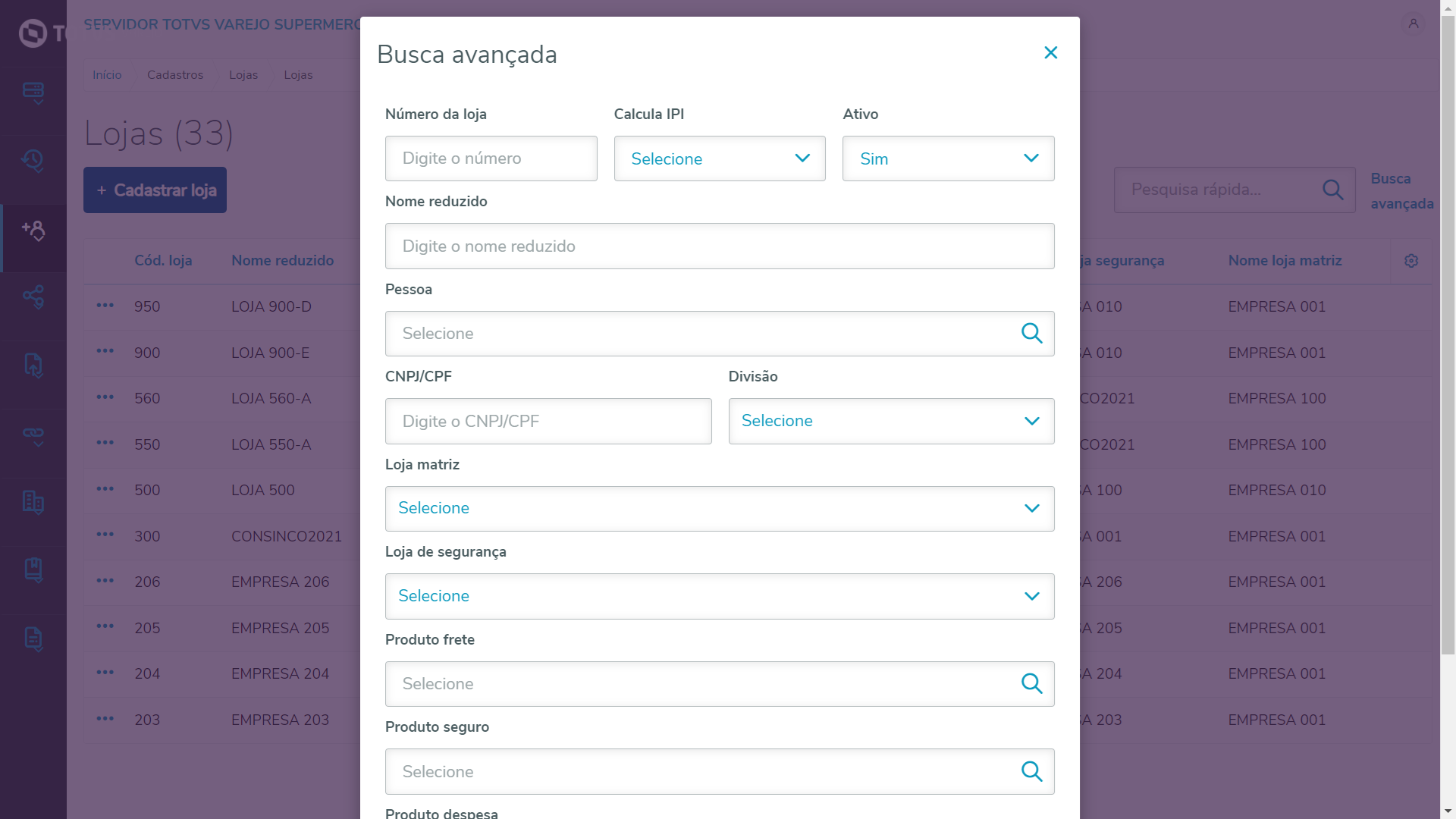
Task: Open the Divisão dropdown
Action: pyautogui.click(x=891, y=422)
